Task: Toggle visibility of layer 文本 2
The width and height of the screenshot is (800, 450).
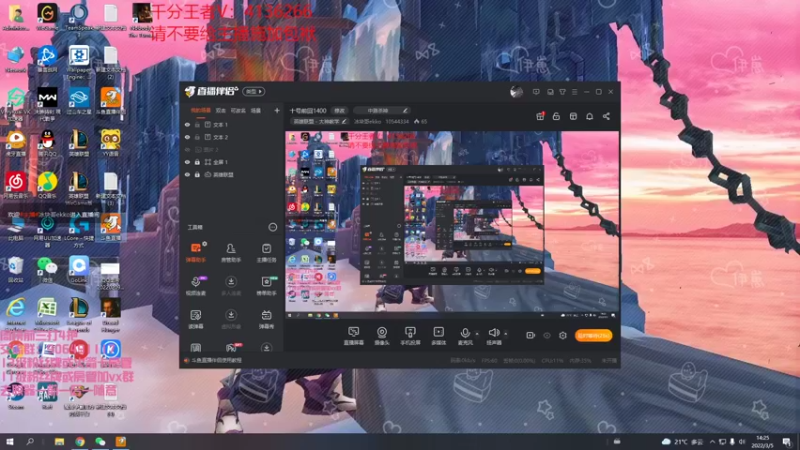Action: point(187,137)
